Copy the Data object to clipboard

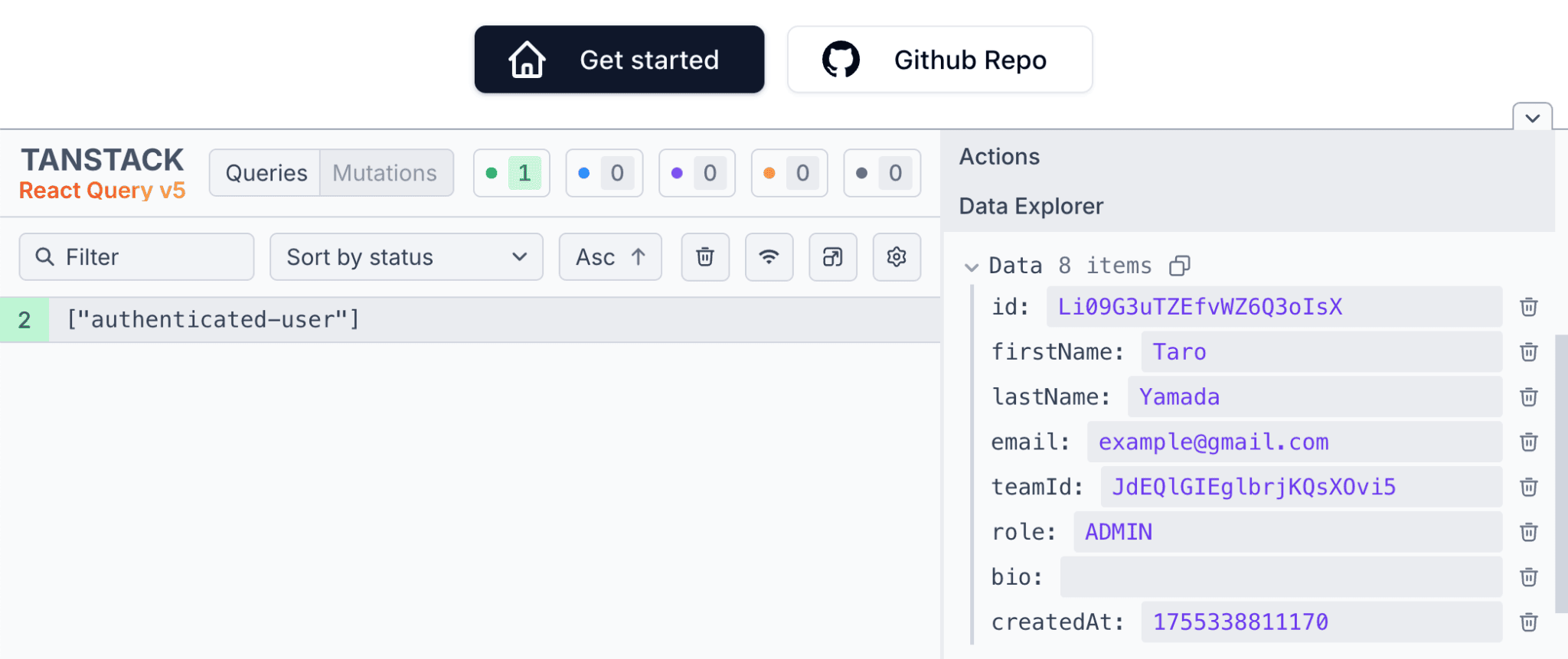click(1179, 266)
